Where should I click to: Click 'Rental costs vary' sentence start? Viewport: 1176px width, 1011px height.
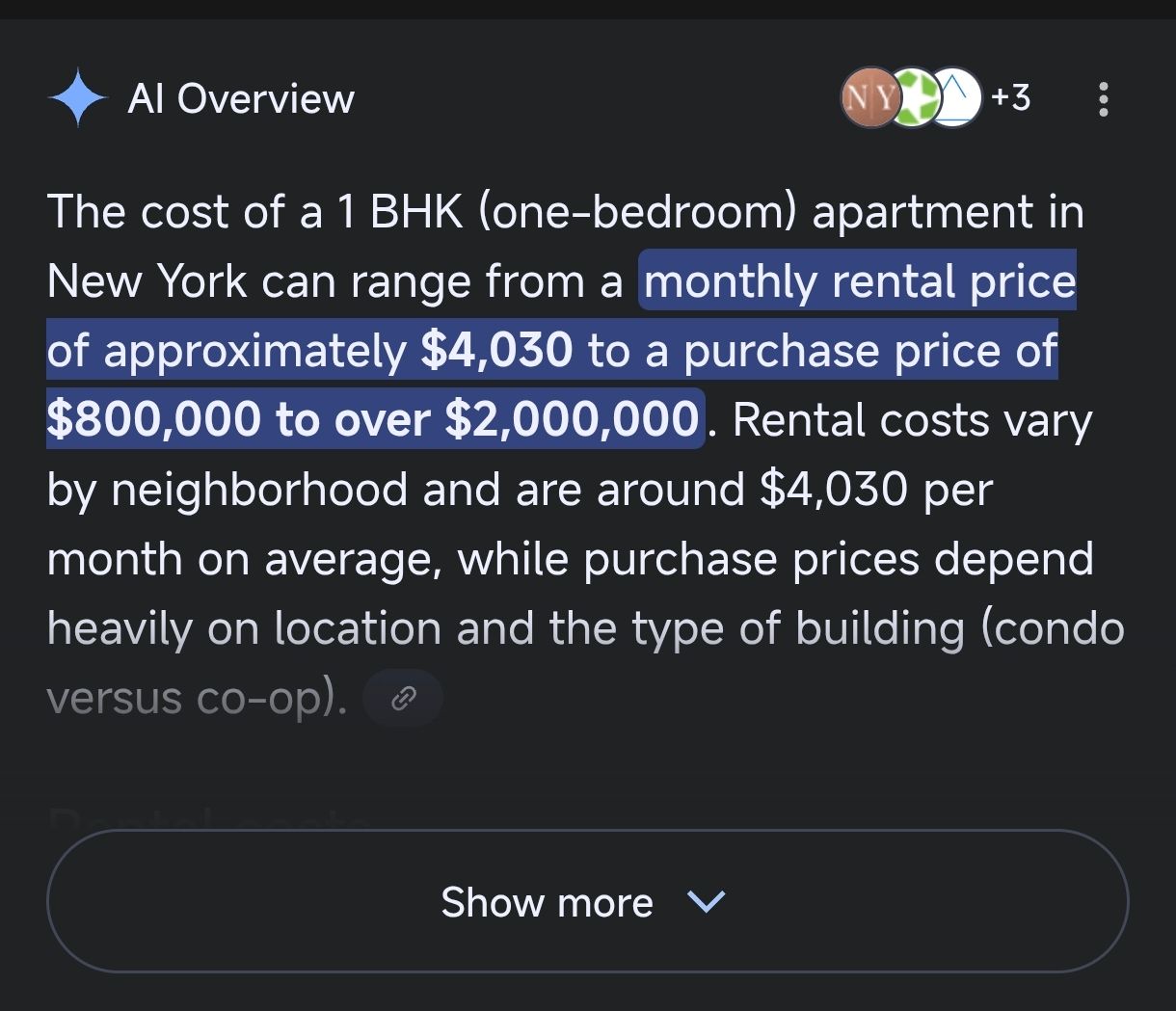pyautogui.click(x=912, y=420)
